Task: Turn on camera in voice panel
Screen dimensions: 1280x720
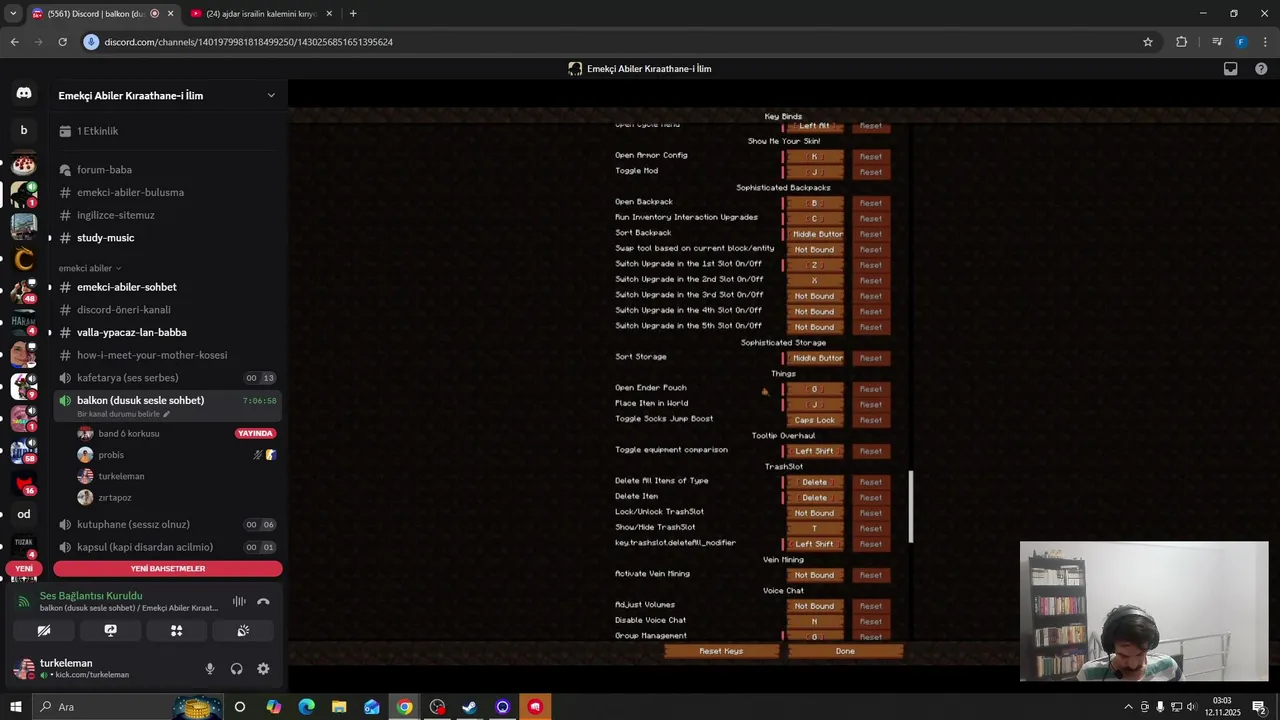Action: coord(44,631)
